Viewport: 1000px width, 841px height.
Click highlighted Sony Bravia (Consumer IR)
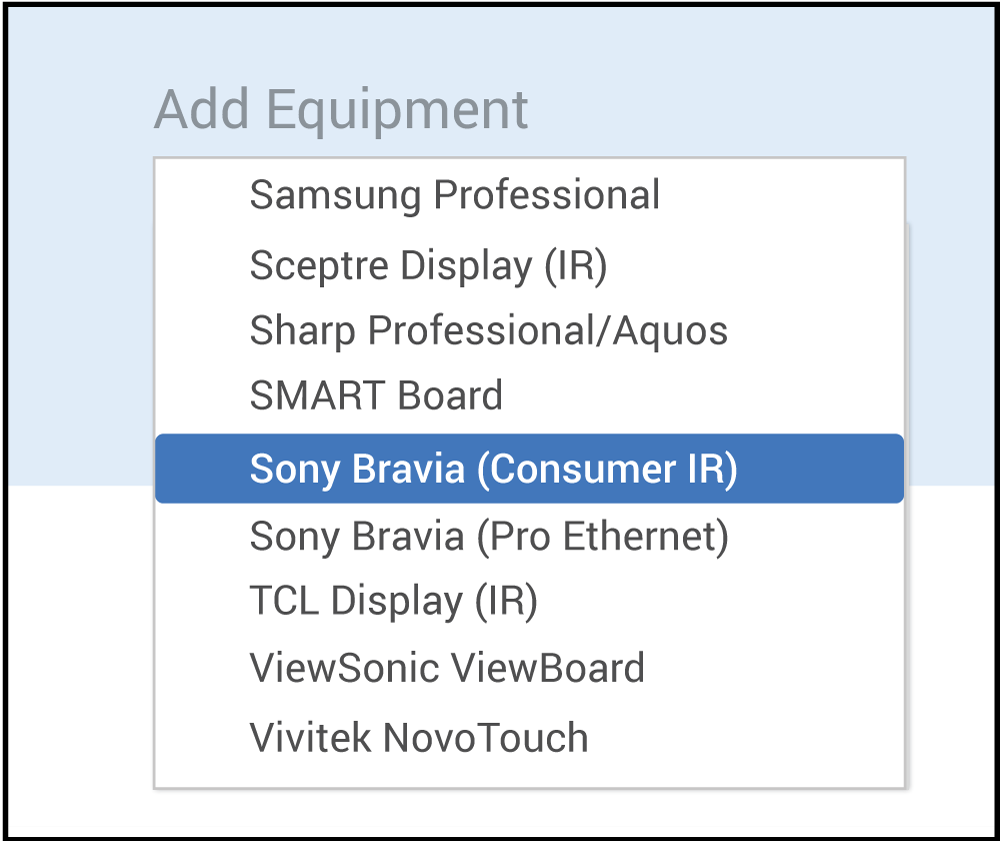(x=493, y=469)
